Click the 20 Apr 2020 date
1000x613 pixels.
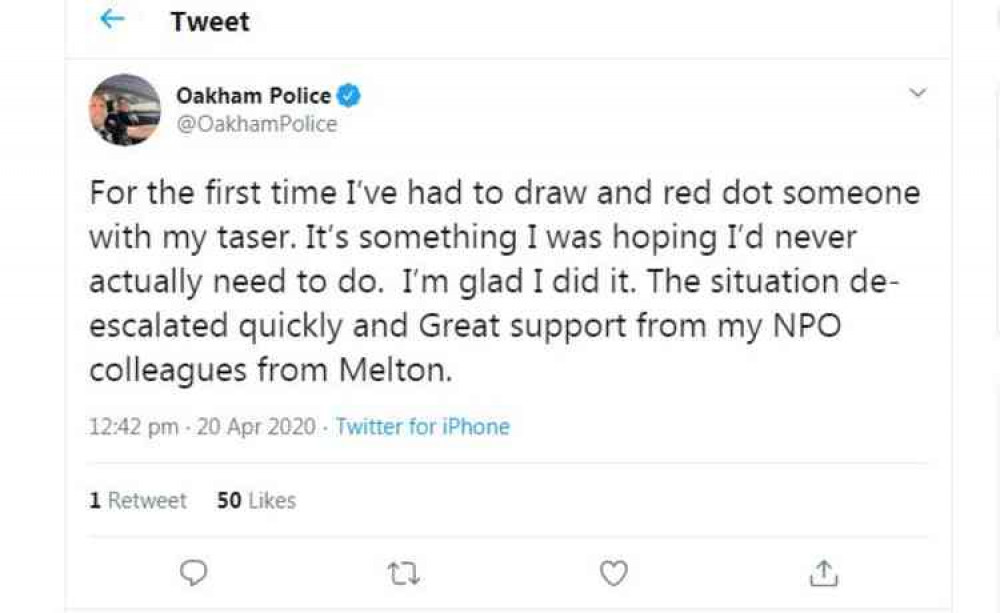click(x=256, y=426)
